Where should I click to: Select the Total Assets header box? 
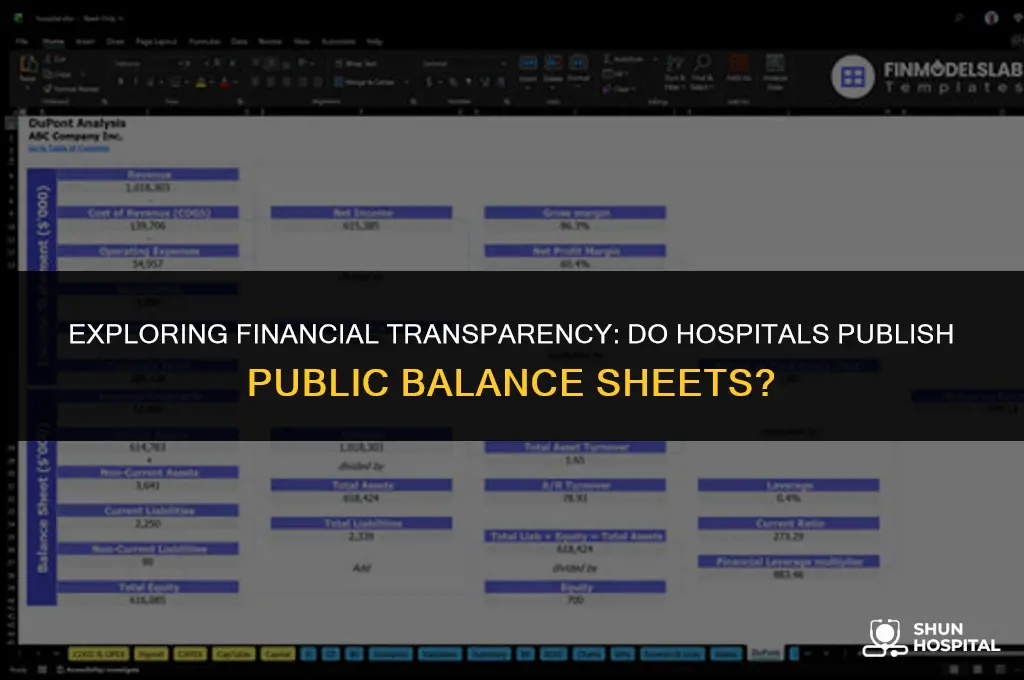tap(361, 485)
